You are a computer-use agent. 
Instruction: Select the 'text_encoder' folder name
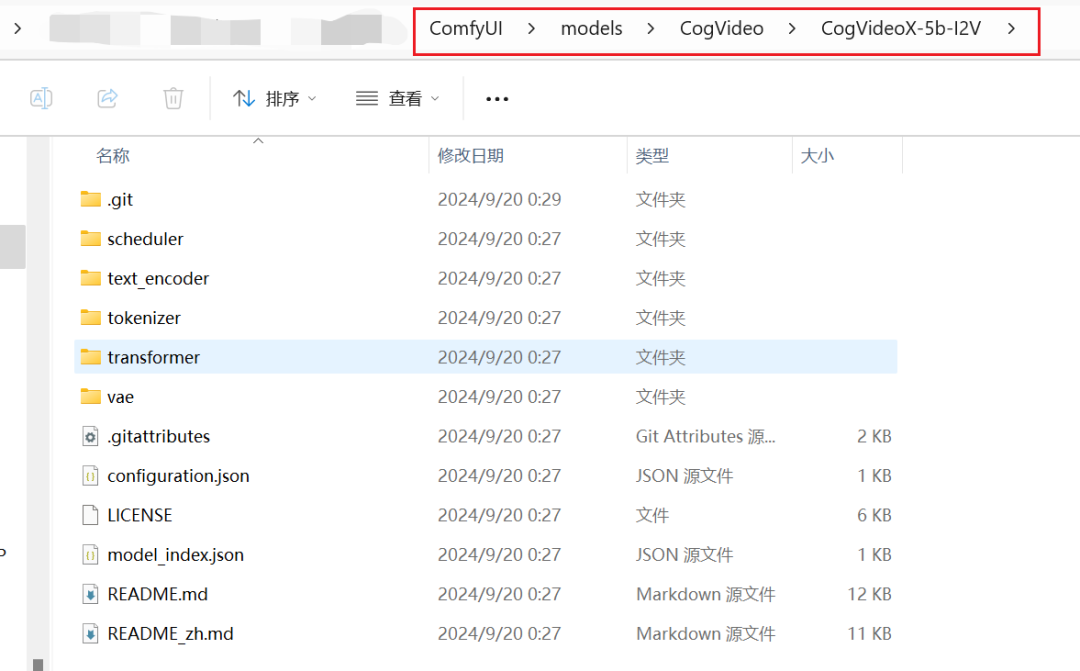point(158,278)
